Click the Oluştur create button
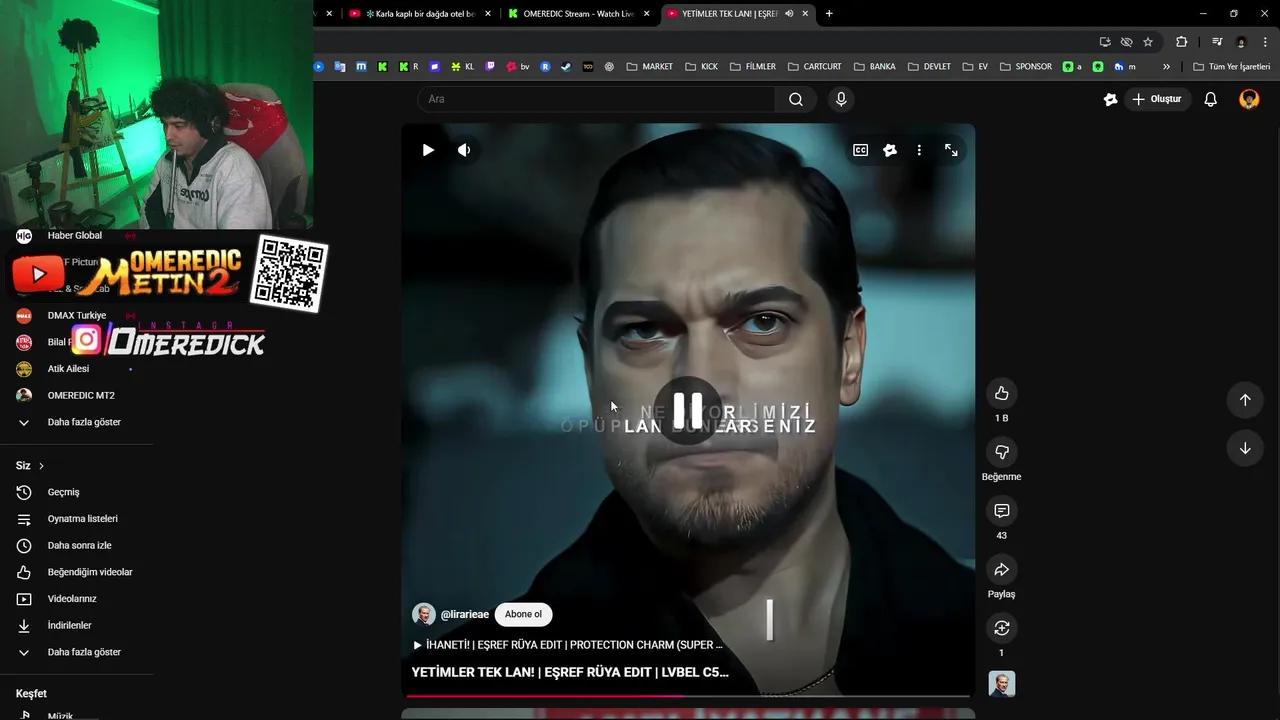The width and height of the screenshot is (1280, 720). coord(1156,99)
